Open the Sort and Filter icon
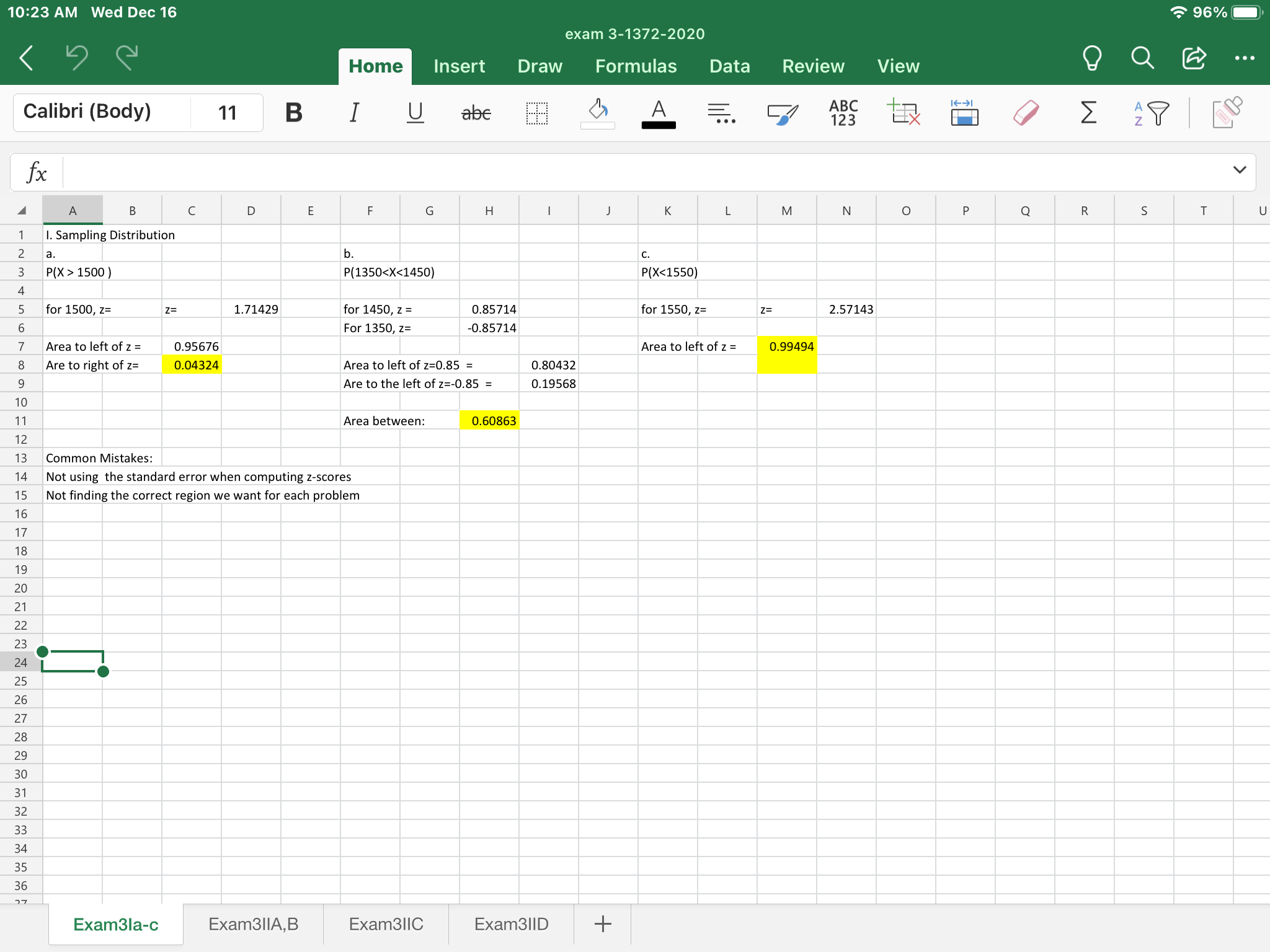Image resolution: width=1270 pixels, height=952 pixels. (1151, 113)
